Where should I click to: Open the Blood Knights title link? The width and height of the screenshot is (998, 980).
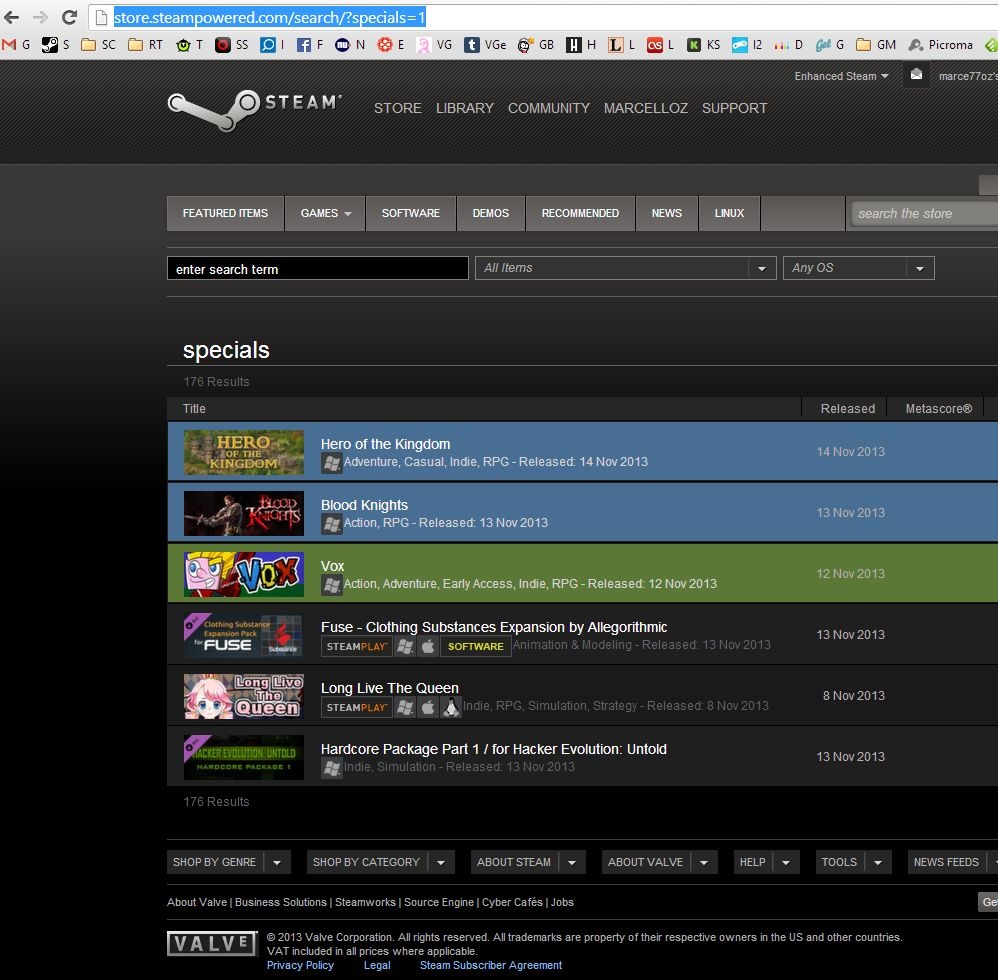[x=364, y=505]
